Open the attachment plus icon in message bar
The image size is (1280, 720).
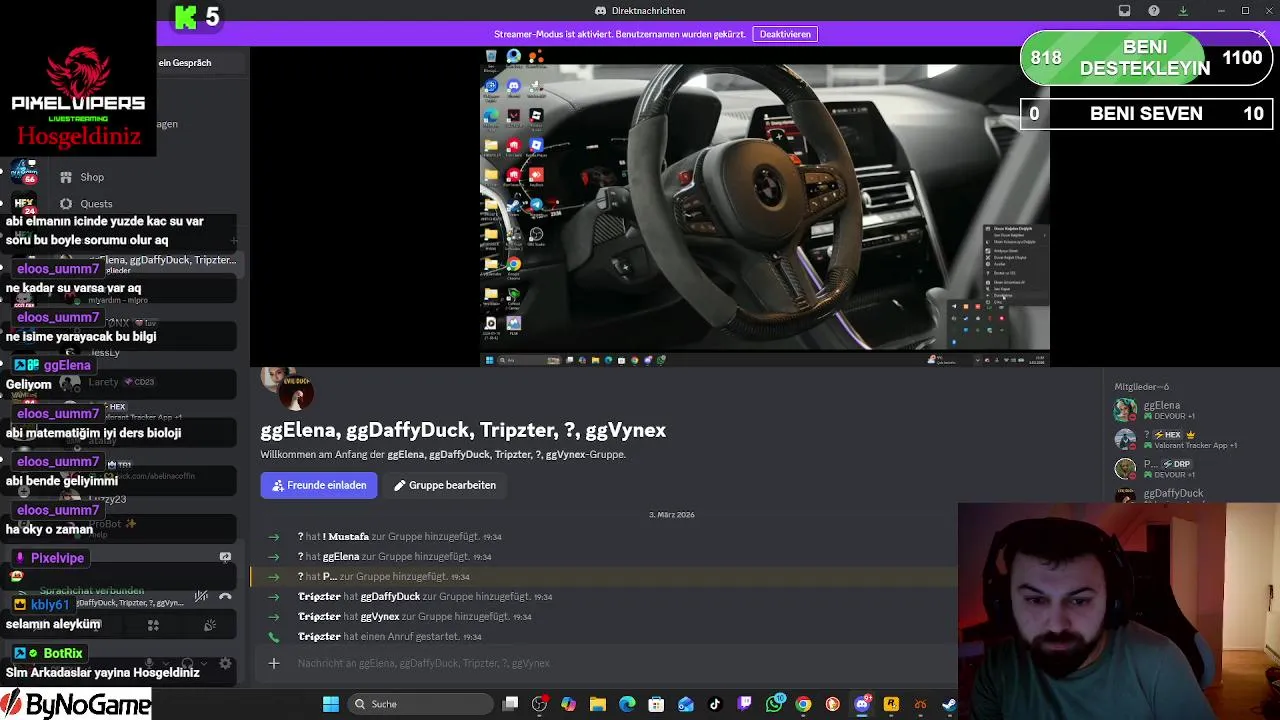tap(274, 663)
